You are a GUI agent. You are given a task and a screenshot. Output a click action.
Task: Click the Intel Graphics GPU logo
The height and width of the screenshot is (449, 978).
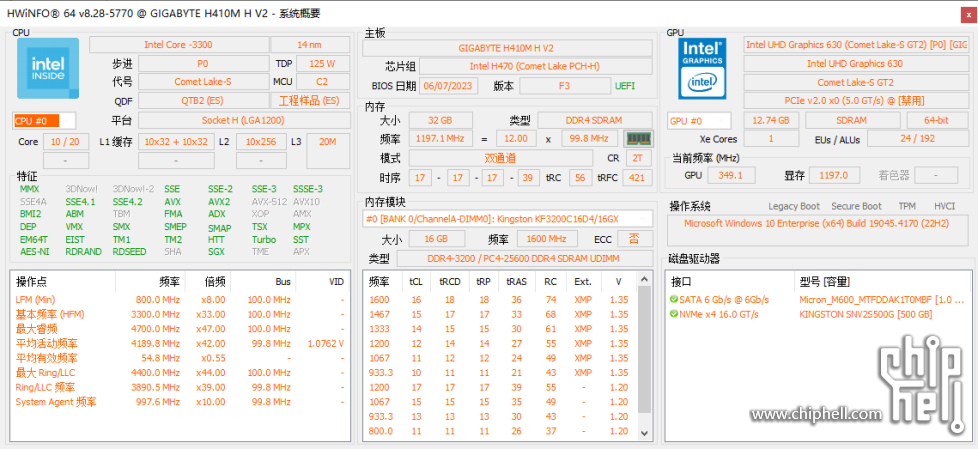pos(702,68)
